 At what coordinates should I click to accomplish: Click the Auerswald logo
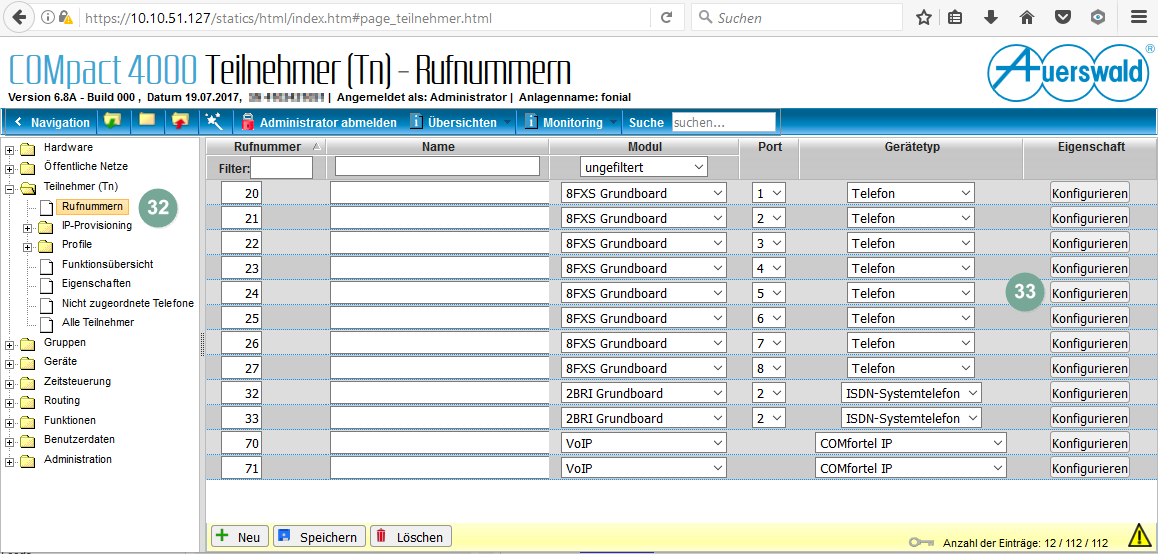coord(1071,72)
